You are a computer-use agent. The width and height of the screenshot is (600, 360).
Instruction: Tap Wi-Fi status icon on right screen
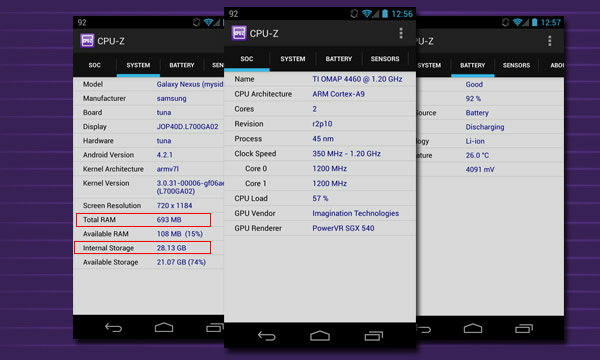(517, 22)
